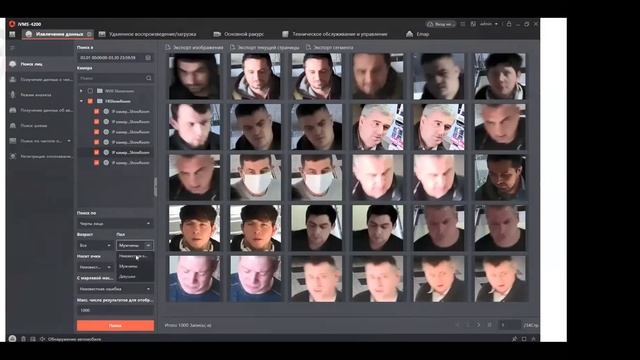Click the trash icon in status bar

pos(23,339)
